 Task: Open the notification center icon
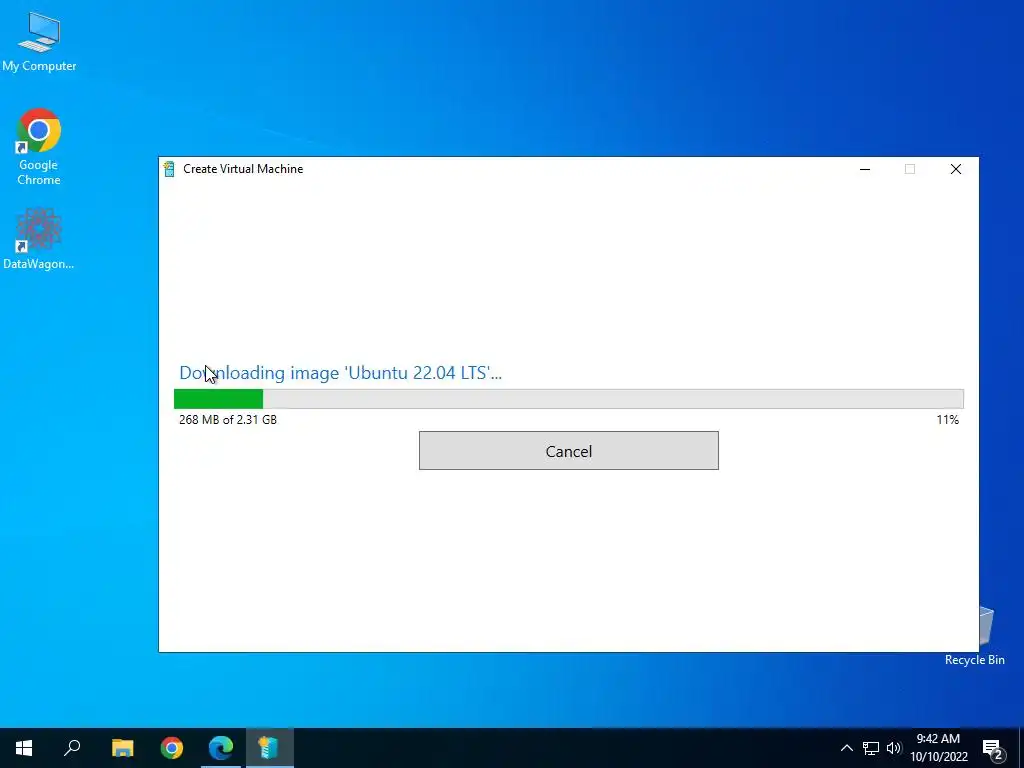pyautogui.click(x=993, y=749)
